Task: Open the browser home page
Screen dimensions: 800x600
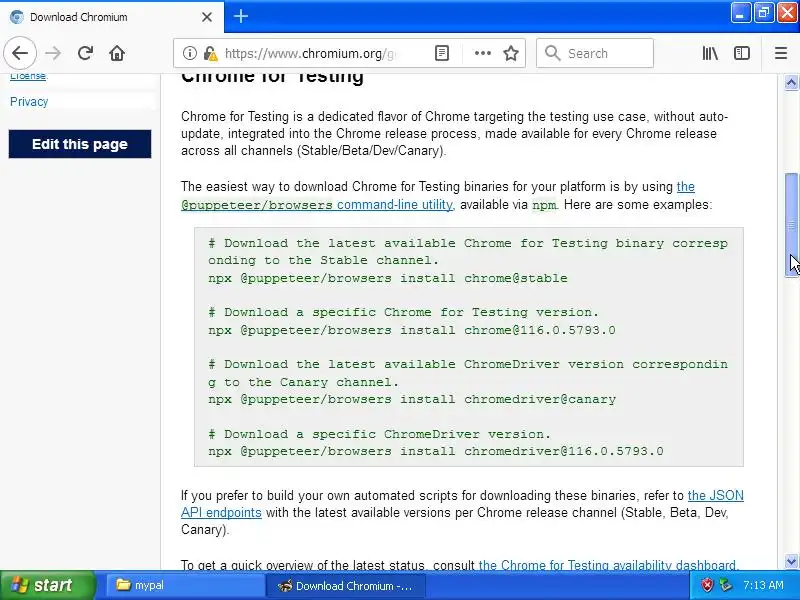Action: tap(117, 53)
